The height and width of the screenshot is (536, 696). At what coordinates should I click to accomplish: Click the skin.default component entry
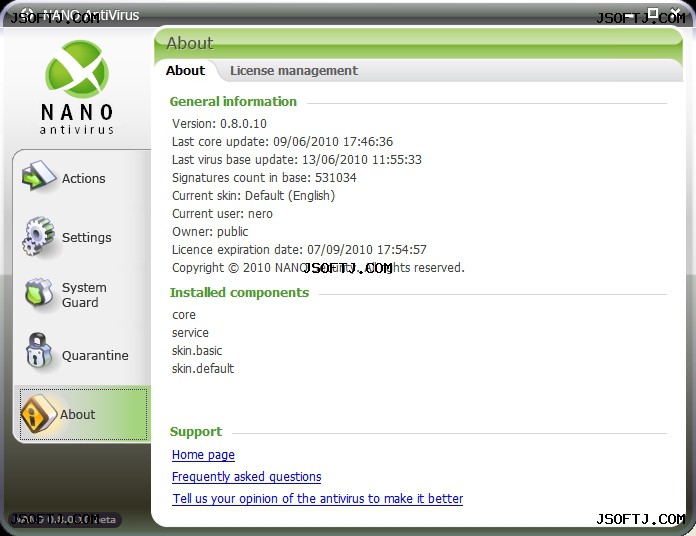pyautogui.click(x=203, y=368)
